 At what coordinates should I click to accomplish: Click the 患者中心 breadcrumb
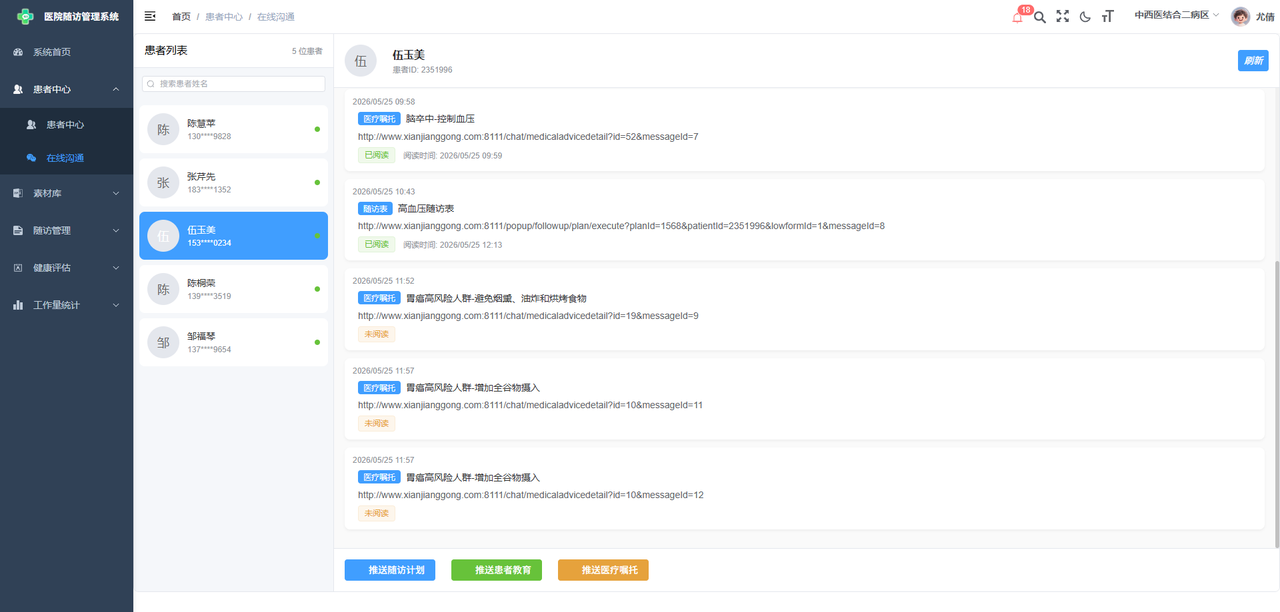coord(224,17)
